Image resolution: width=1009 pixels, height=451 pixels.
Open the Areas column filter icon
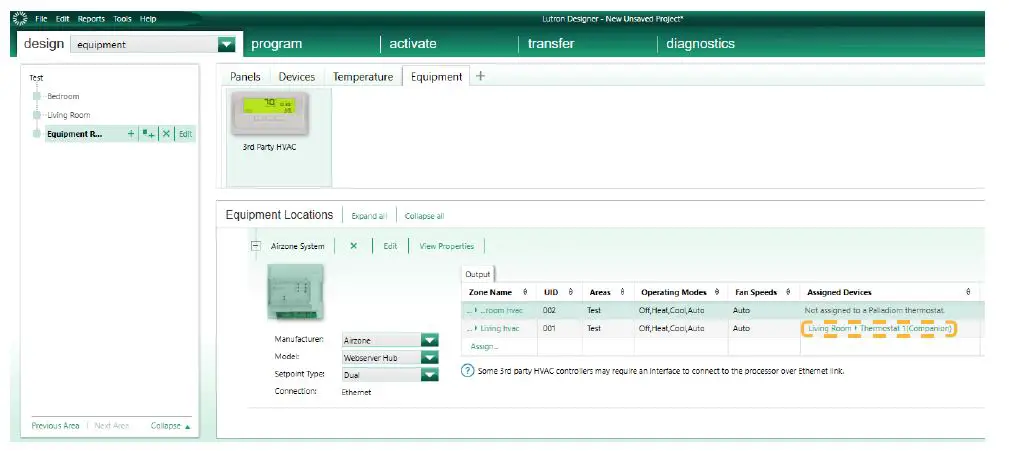point(623,292)
